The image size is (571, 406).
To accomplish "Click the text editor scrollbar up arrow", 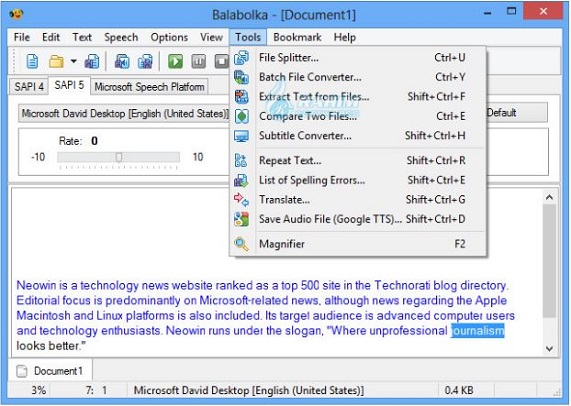I will (549, 198).
